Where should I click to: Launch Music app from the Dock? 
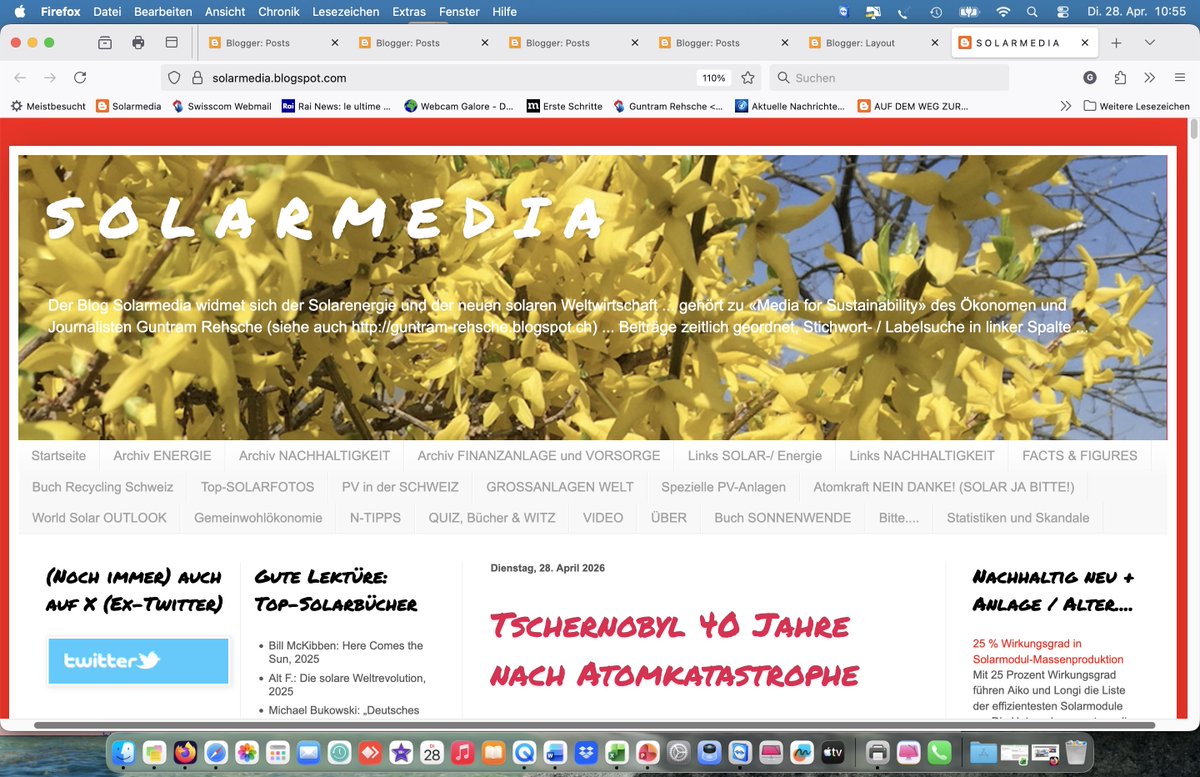pos(462,751)
